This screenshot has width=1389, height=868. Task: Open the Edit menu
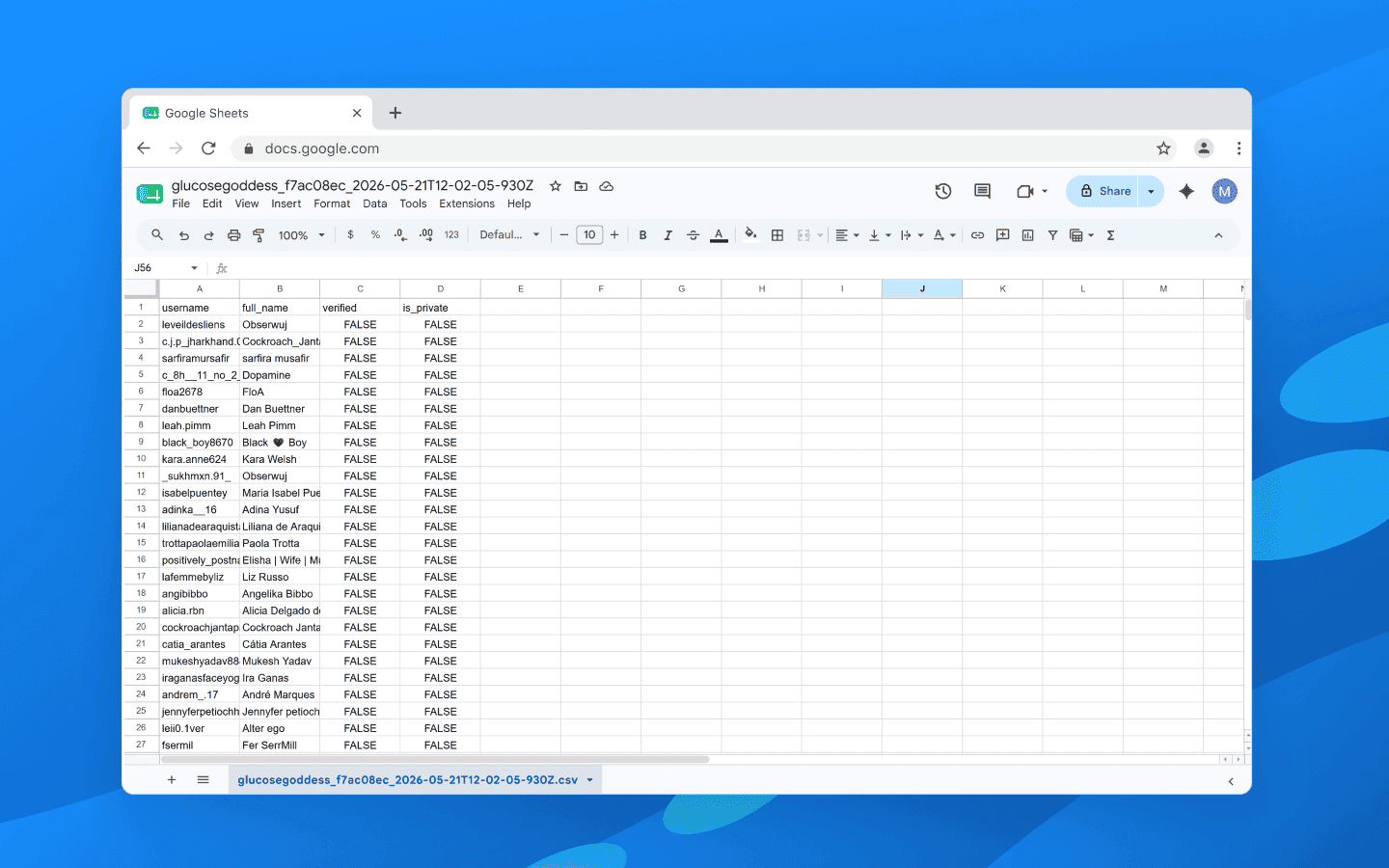212,203
